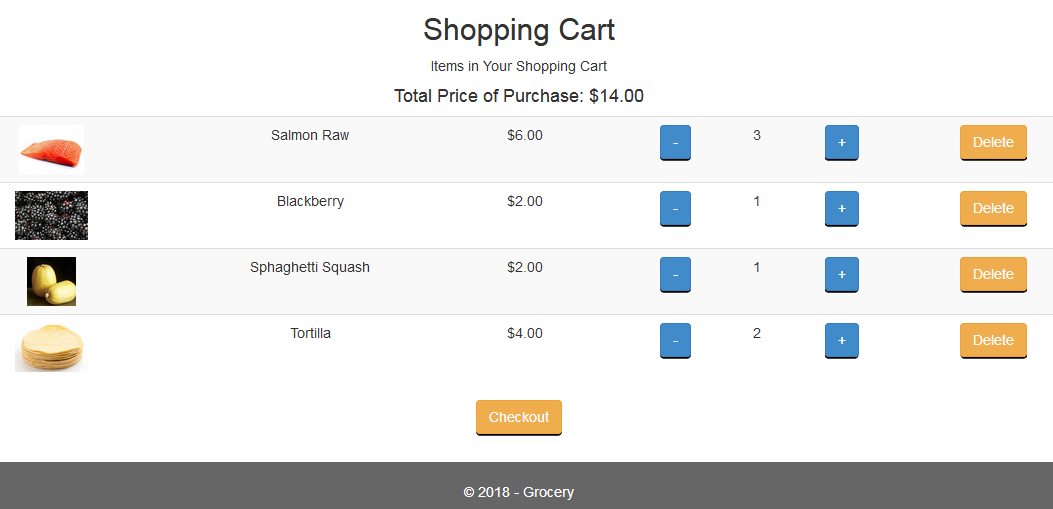Click the Blackberry product image
The width and height of the screenshot is (1053, 509).
tap(51, 216)
